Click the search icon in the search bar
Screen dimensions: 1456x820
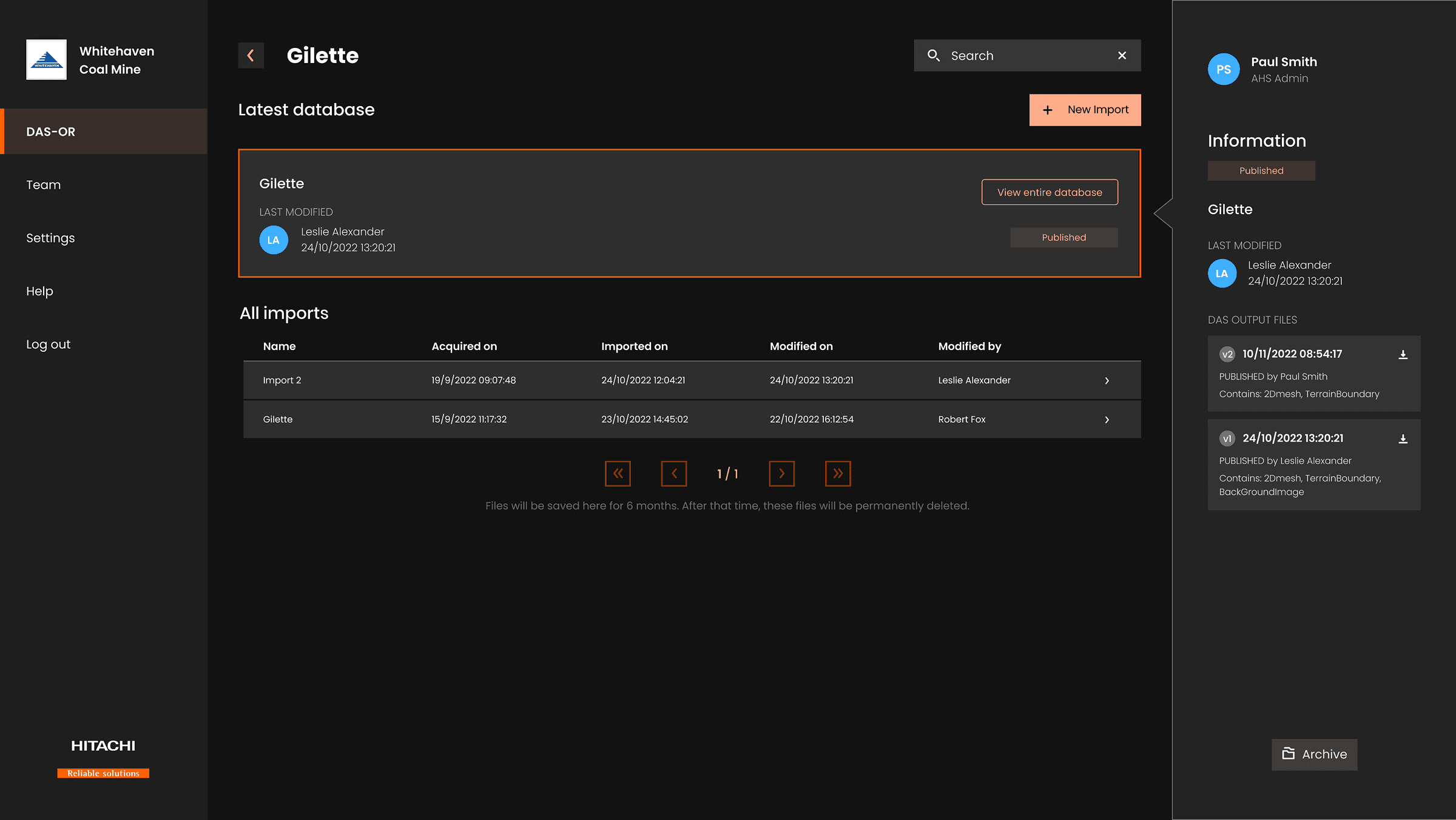pyautogui.click(x=934, y=55)
